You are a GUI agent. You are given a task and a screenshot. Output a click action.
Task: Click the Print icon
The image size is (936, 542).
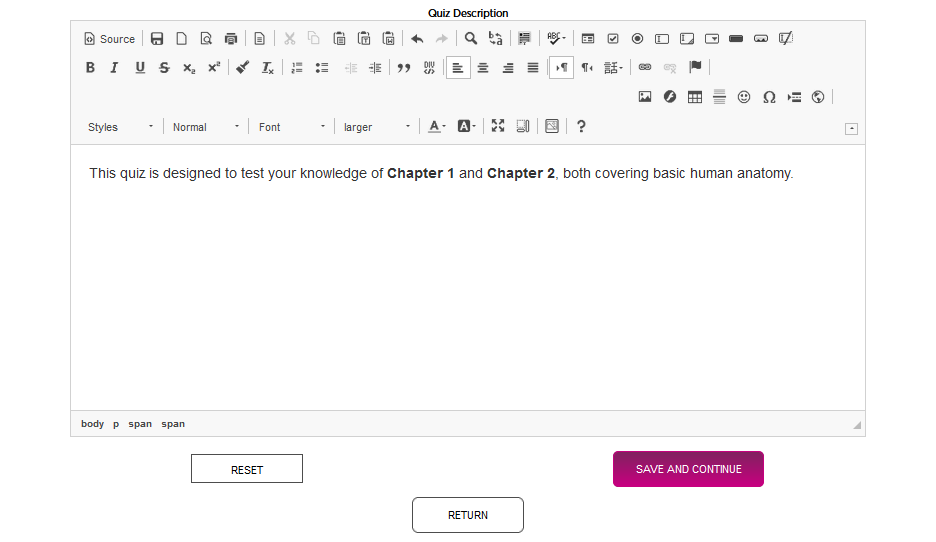coord(230,39)
